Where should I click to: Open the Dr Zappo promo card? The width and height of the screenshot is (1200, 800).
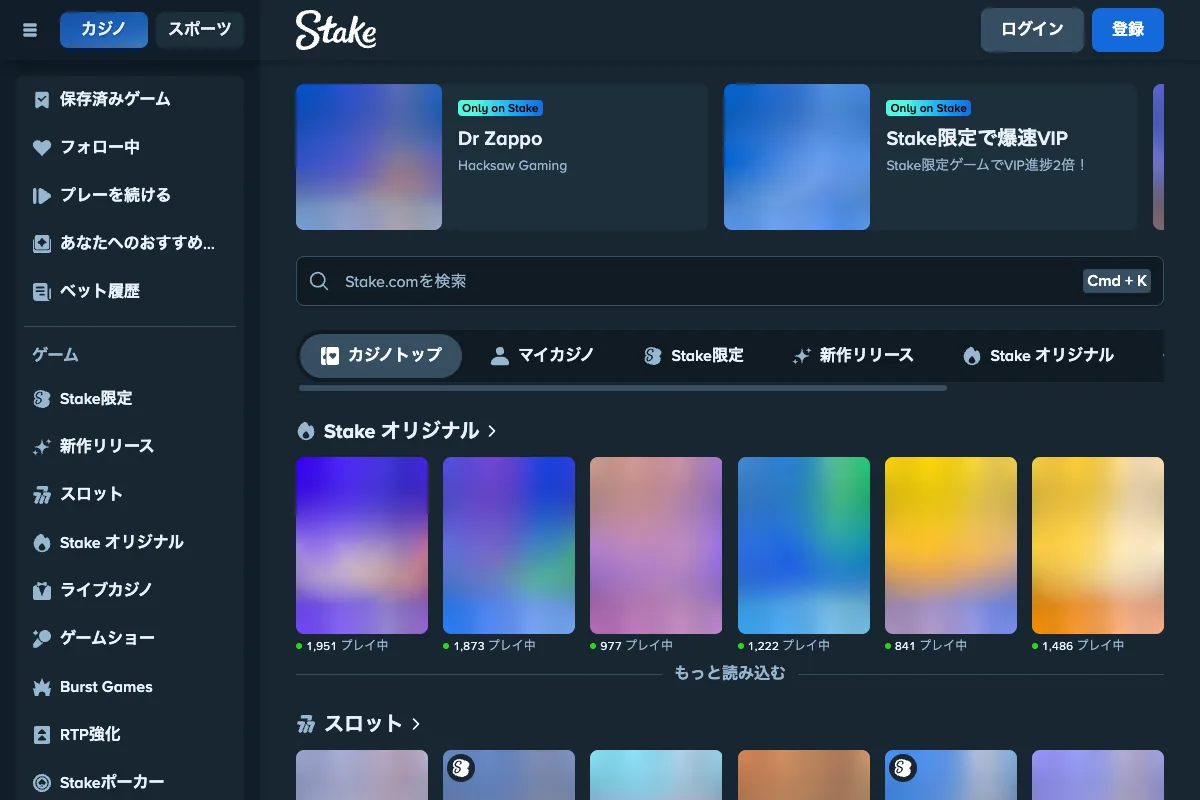click(x=502, y=157)
